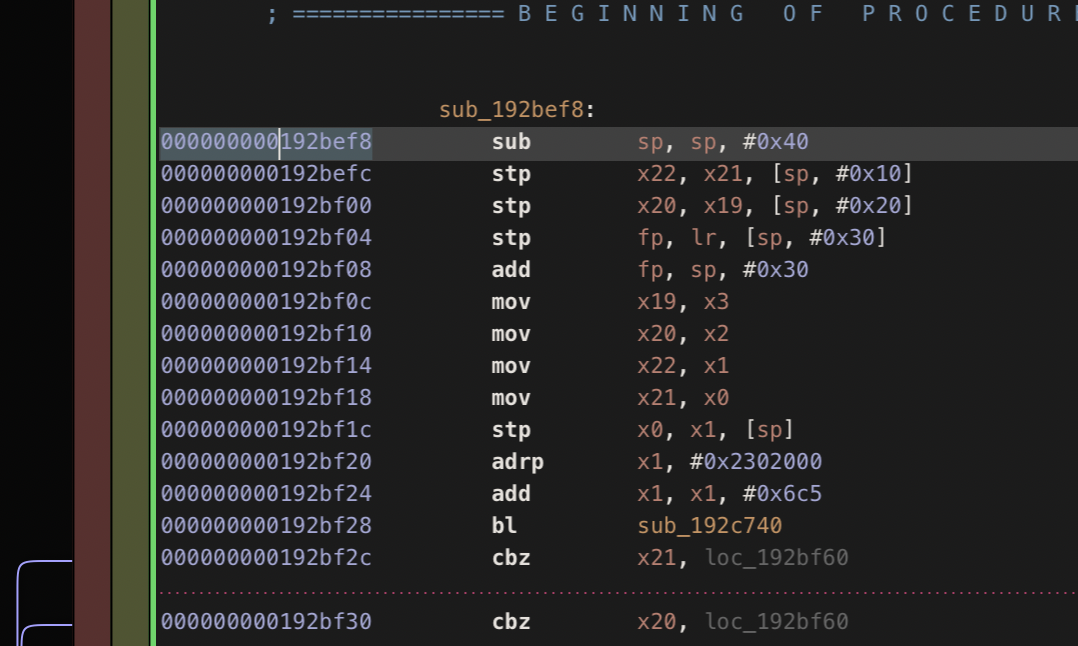
Task: Click the red column in left margin
Action: [93, 323]
